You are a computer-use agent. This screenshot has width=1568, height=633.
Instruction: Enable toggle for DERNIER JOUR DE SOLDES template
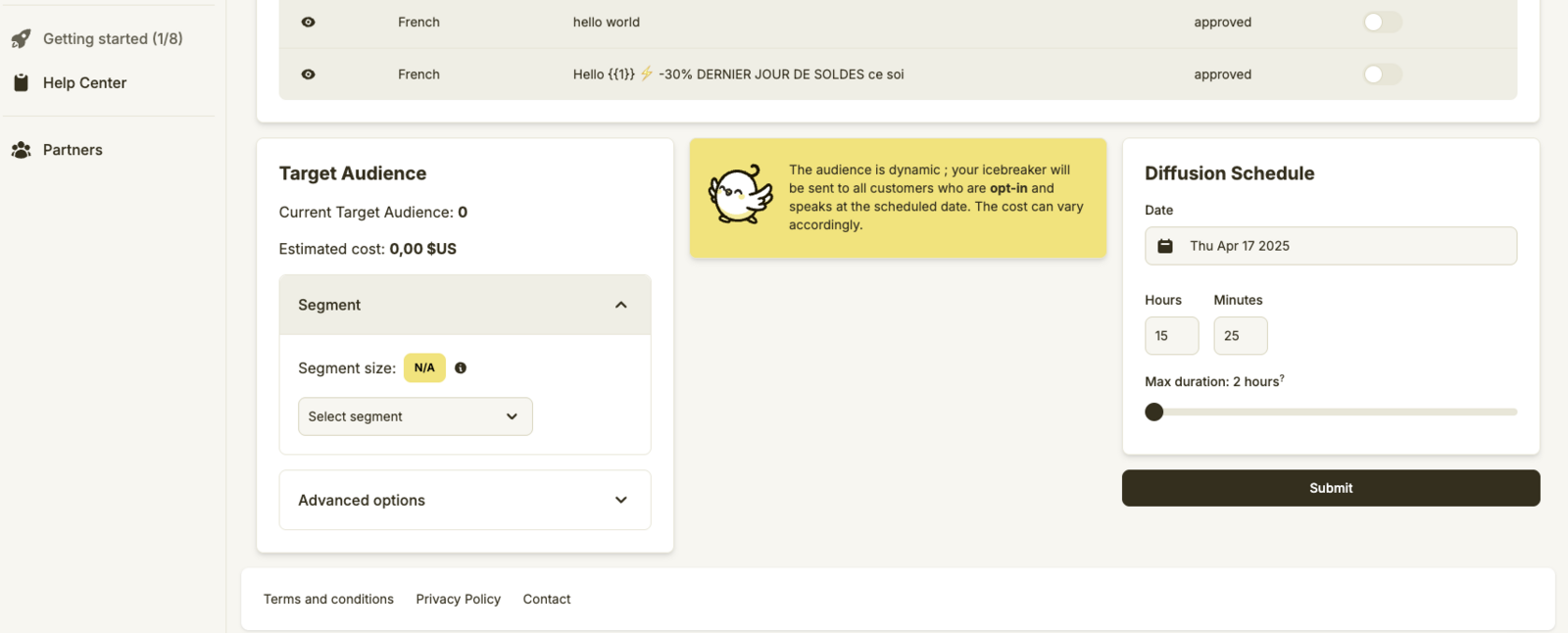click(x=1382, y=74)
